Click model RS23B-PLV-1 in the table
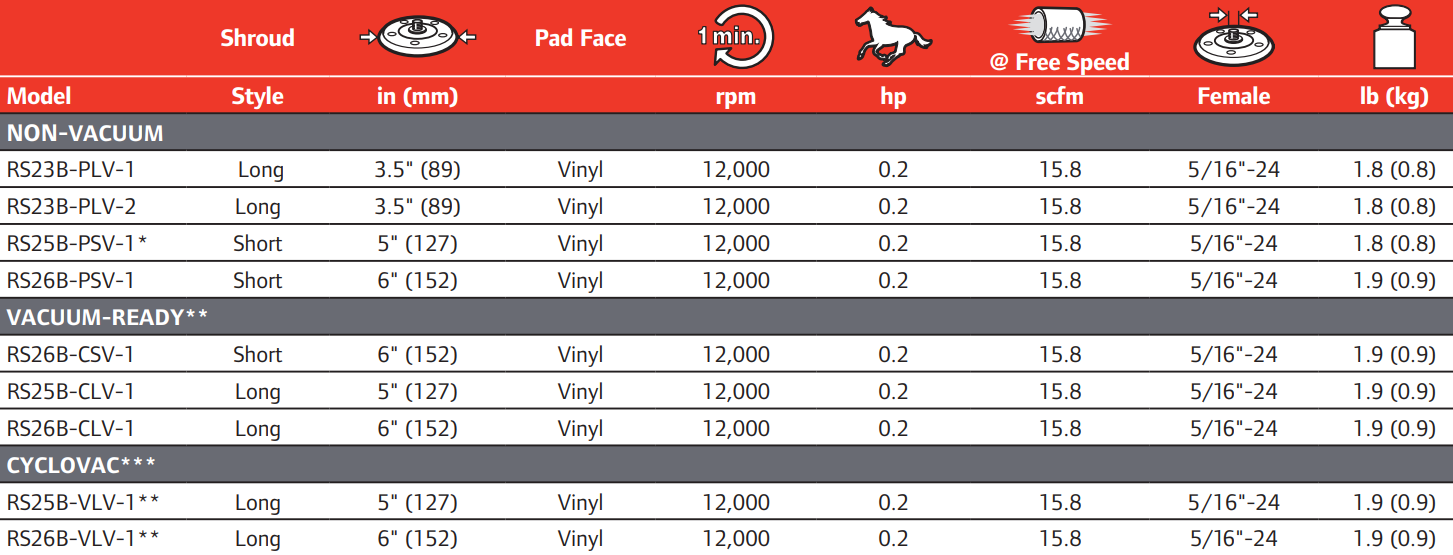Viewport: 1453px width, 555px height. (70, 170)
